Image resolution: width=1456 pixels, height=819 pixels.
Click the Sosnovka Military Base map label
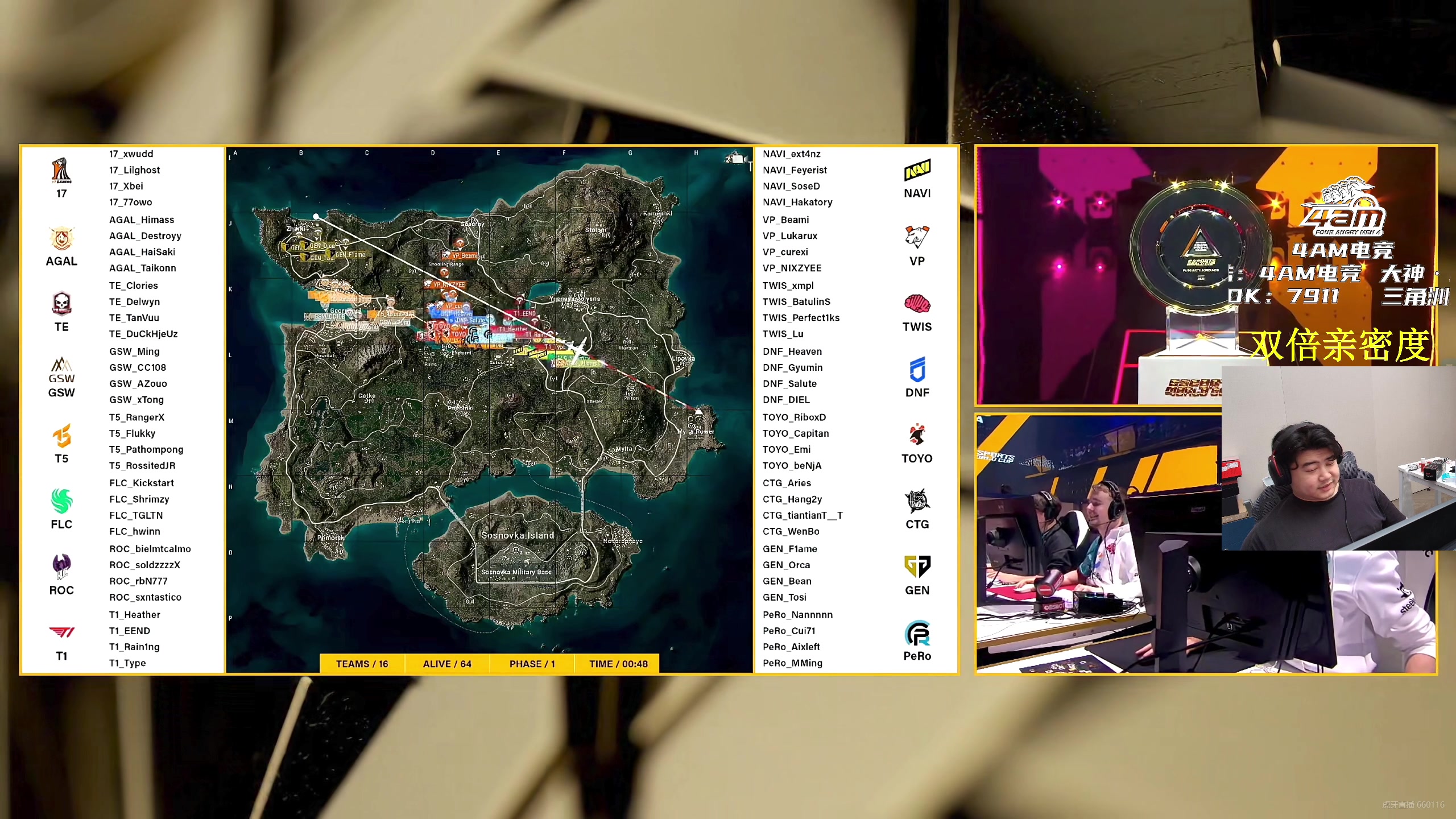(x=516, y=572)
